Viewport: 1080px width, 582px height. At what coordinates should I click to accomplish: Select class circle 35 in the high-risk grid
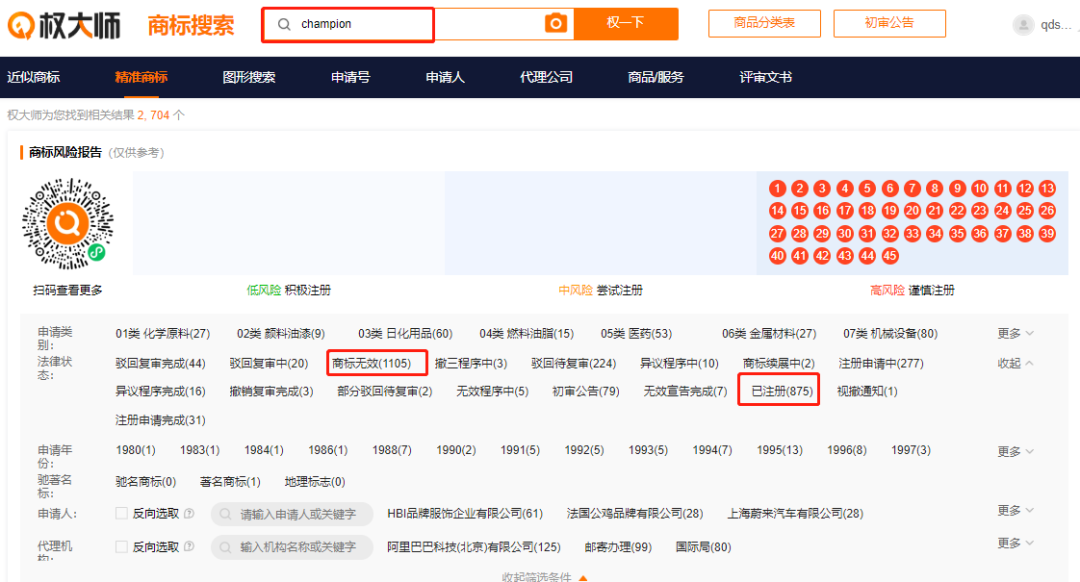(957, 233)
